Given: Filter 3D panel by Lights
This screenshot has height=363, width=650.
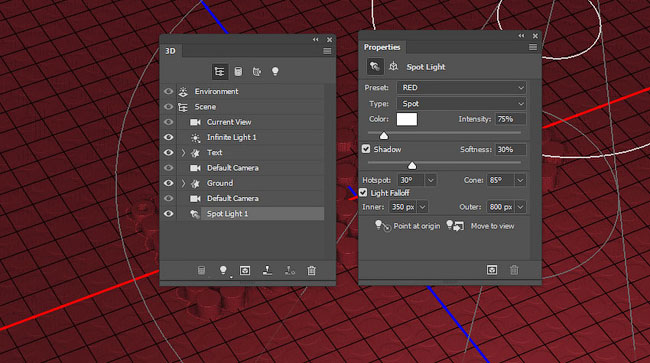Looking at the screenshot, I should (x=275, y=72).
